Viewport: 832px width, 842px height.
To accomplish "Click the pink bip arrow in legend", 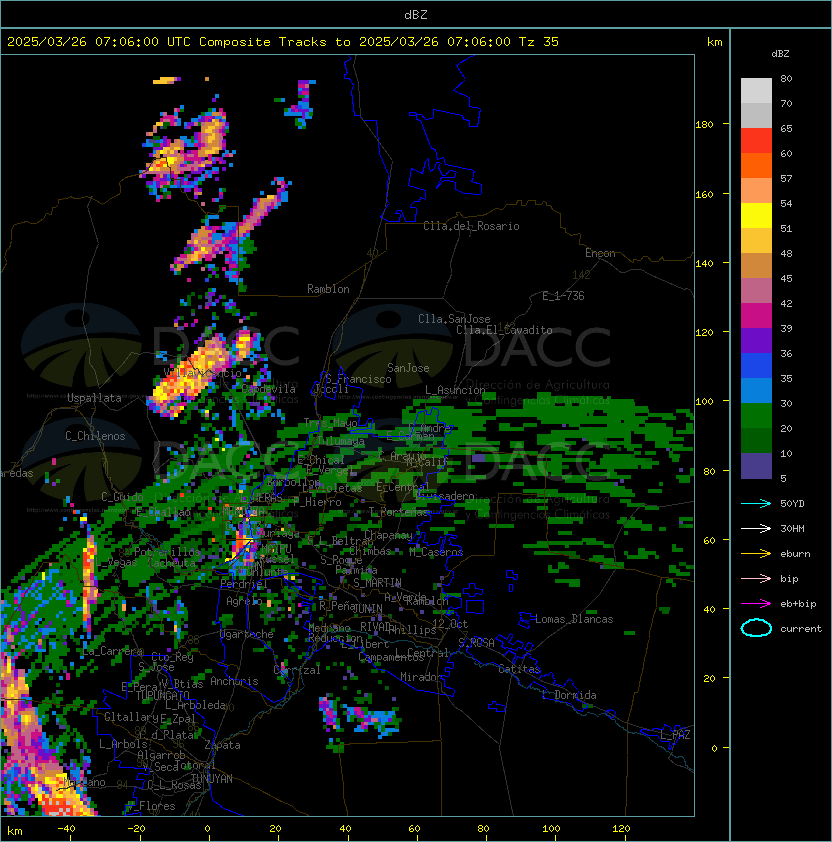I will (756, 578).
